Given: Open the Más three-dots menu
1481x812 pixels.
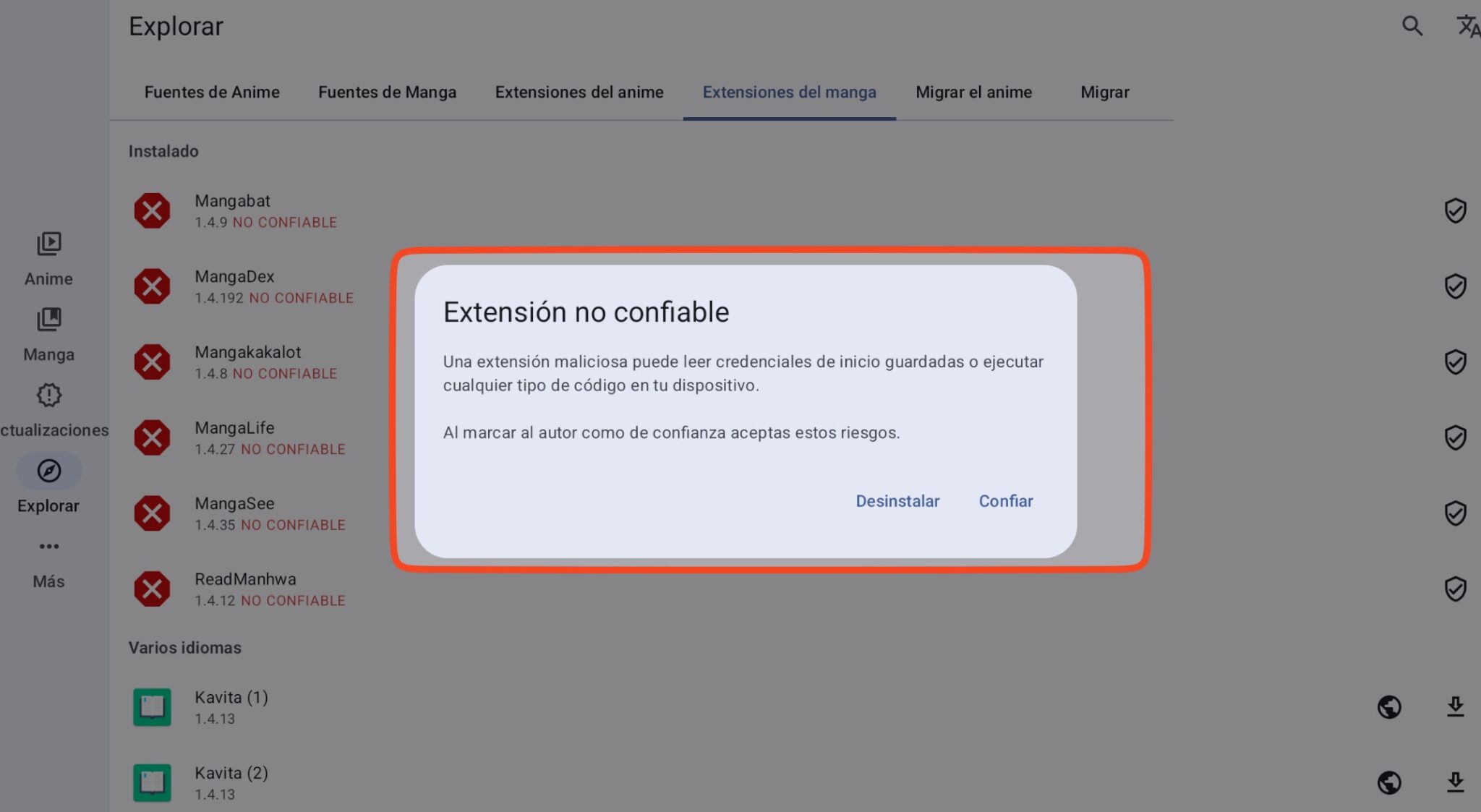Looking at the screenshot, I should [x=48, y=547].
